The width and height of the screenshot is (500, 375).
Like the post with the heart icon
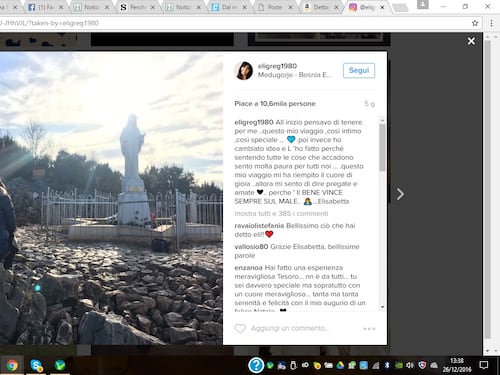pyautogui.click(x=240, y=328)
